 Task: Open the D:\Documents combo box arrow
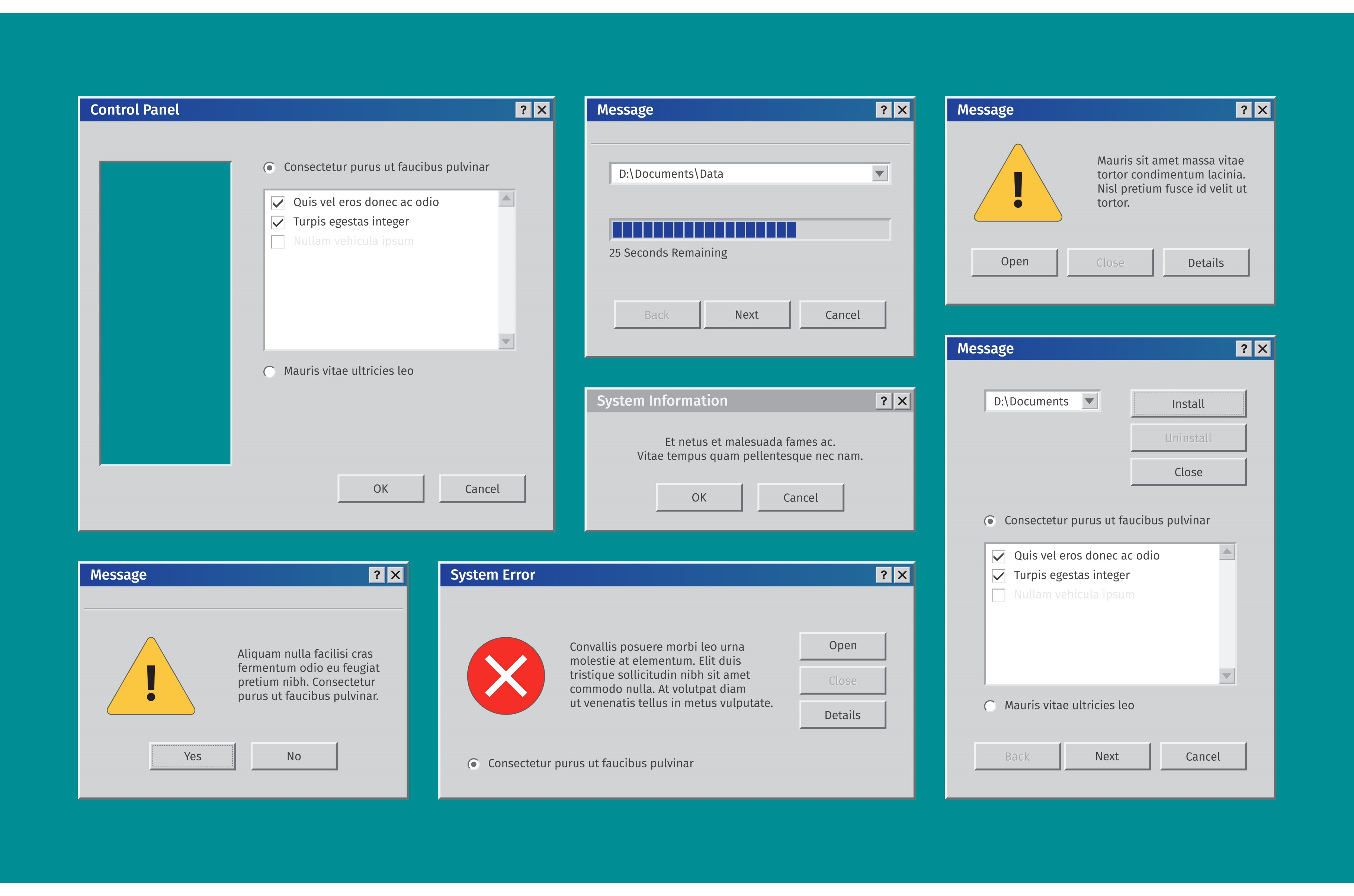tap(1090, 401)
